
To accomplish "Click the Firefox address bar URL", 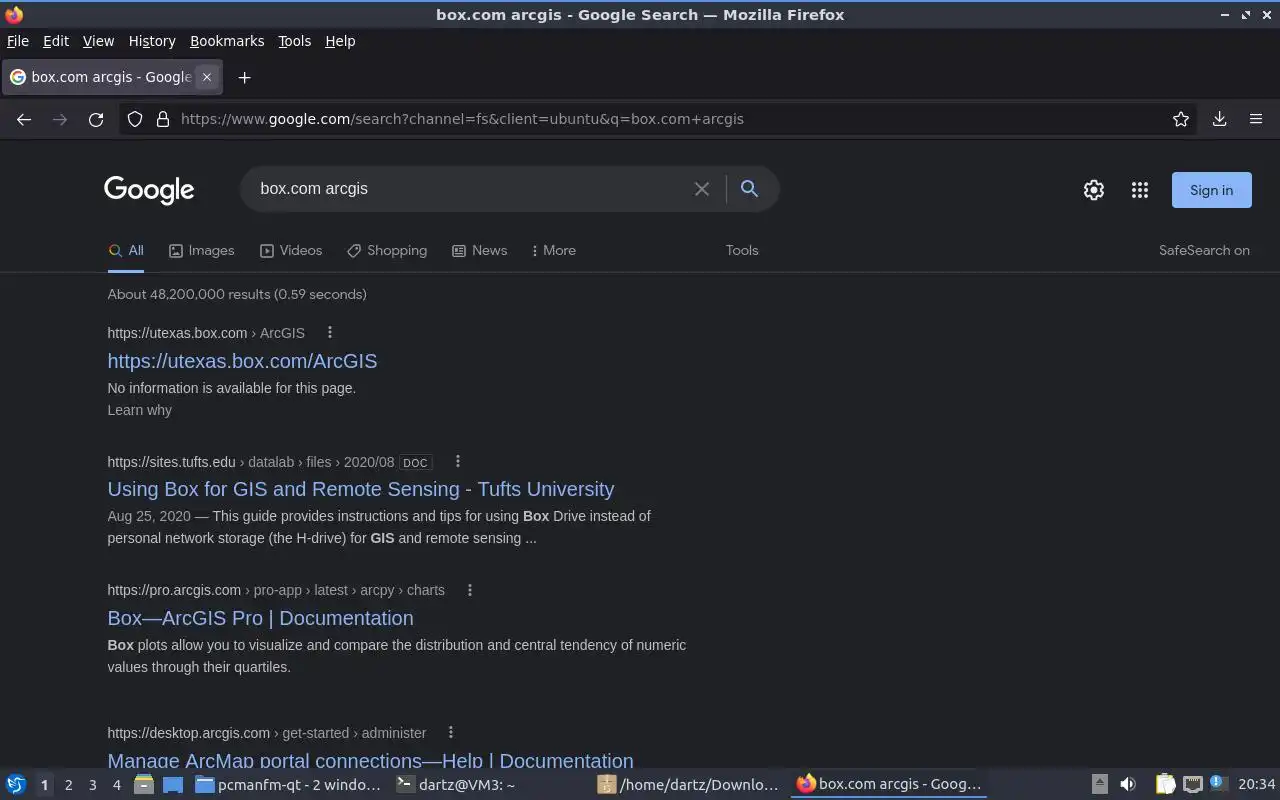I will tap(462, 119).
